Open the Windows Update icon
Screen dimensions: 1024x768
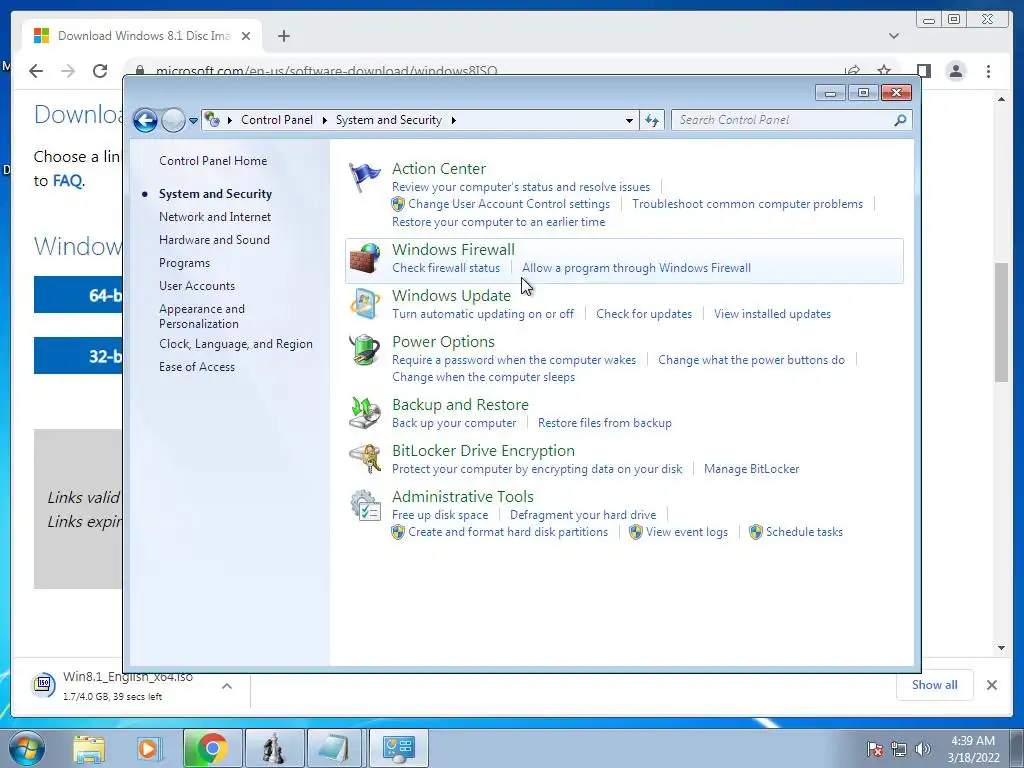coord(364,304)
